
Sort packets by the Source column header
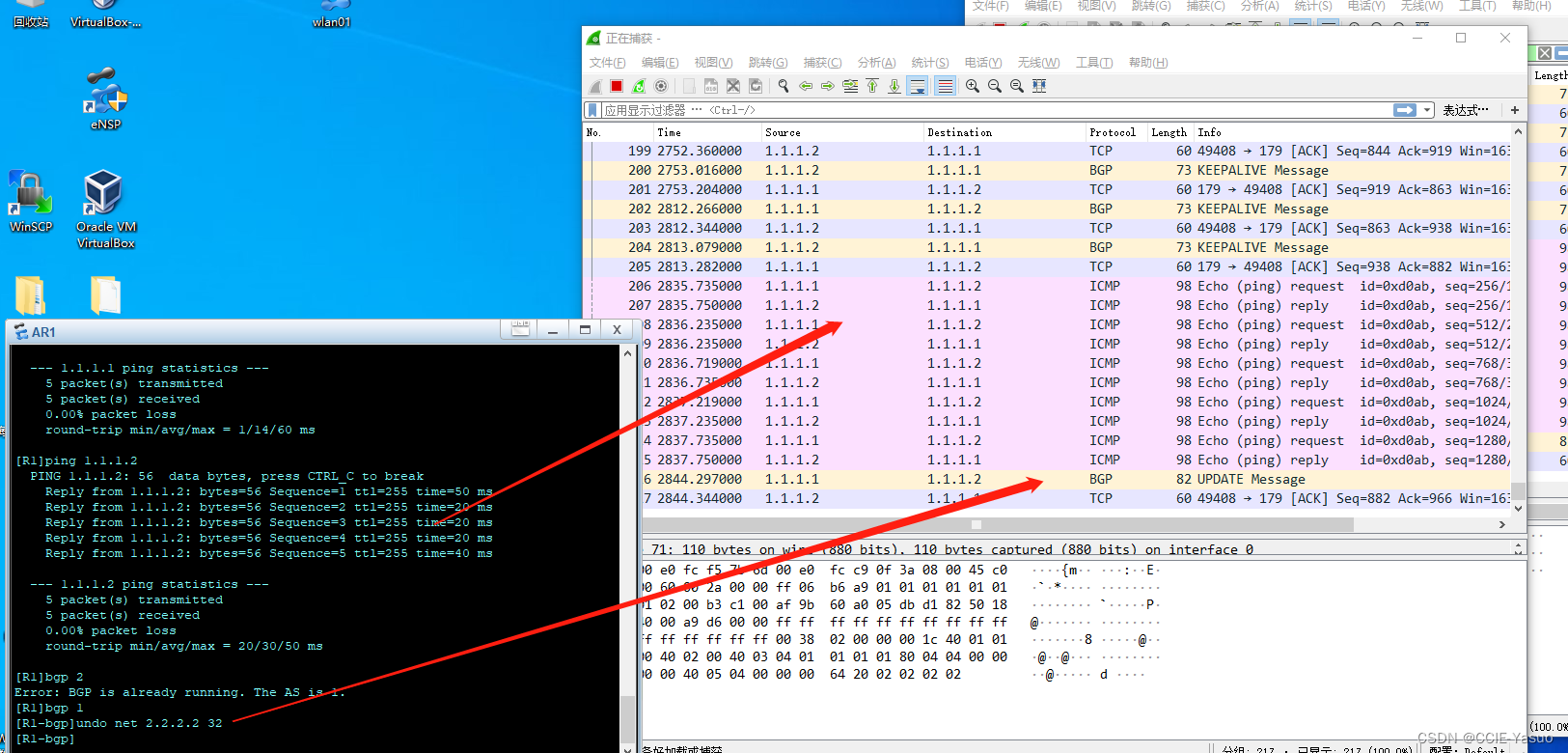tap(841, 132)
